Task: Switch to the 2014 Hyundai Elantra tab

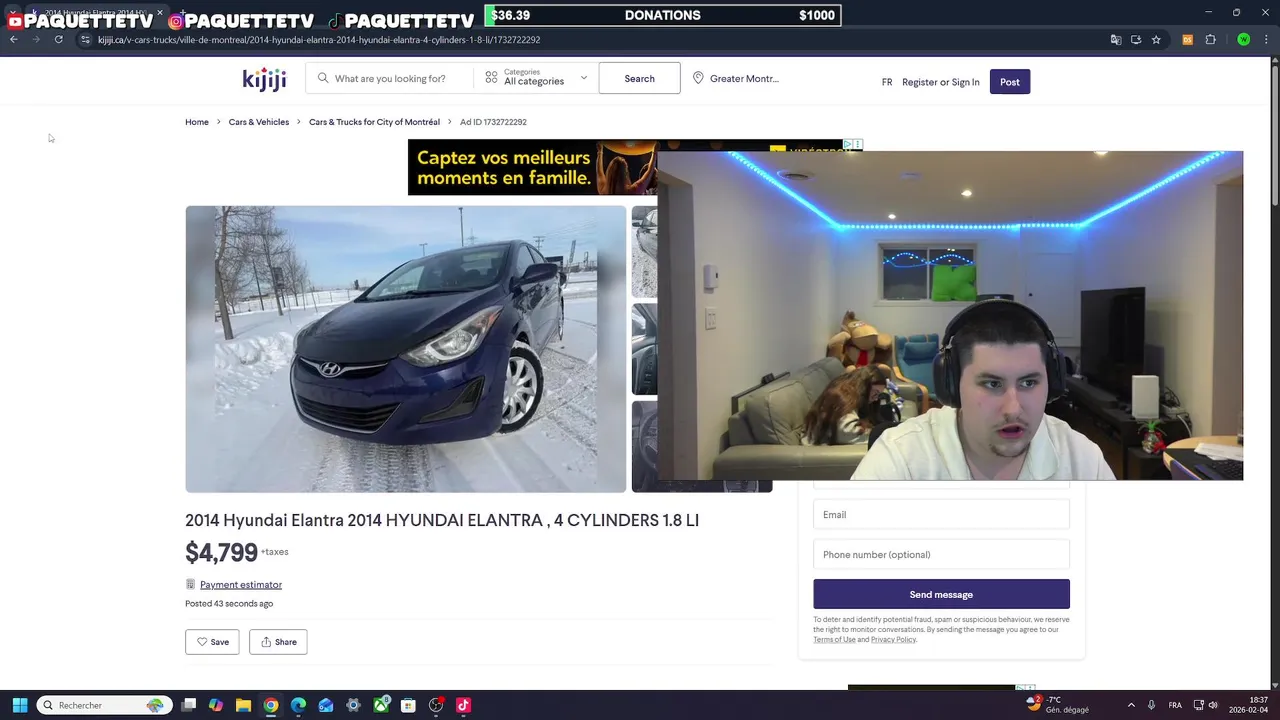Action: click(95, 12)
